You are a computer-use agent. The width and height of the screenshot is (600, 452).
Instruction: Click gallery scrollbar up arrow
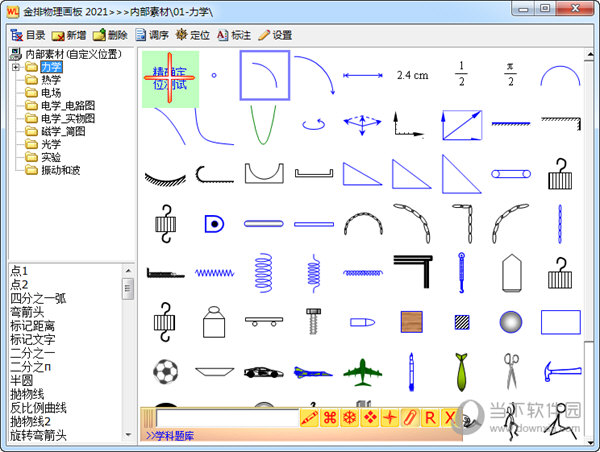[590, 55]
